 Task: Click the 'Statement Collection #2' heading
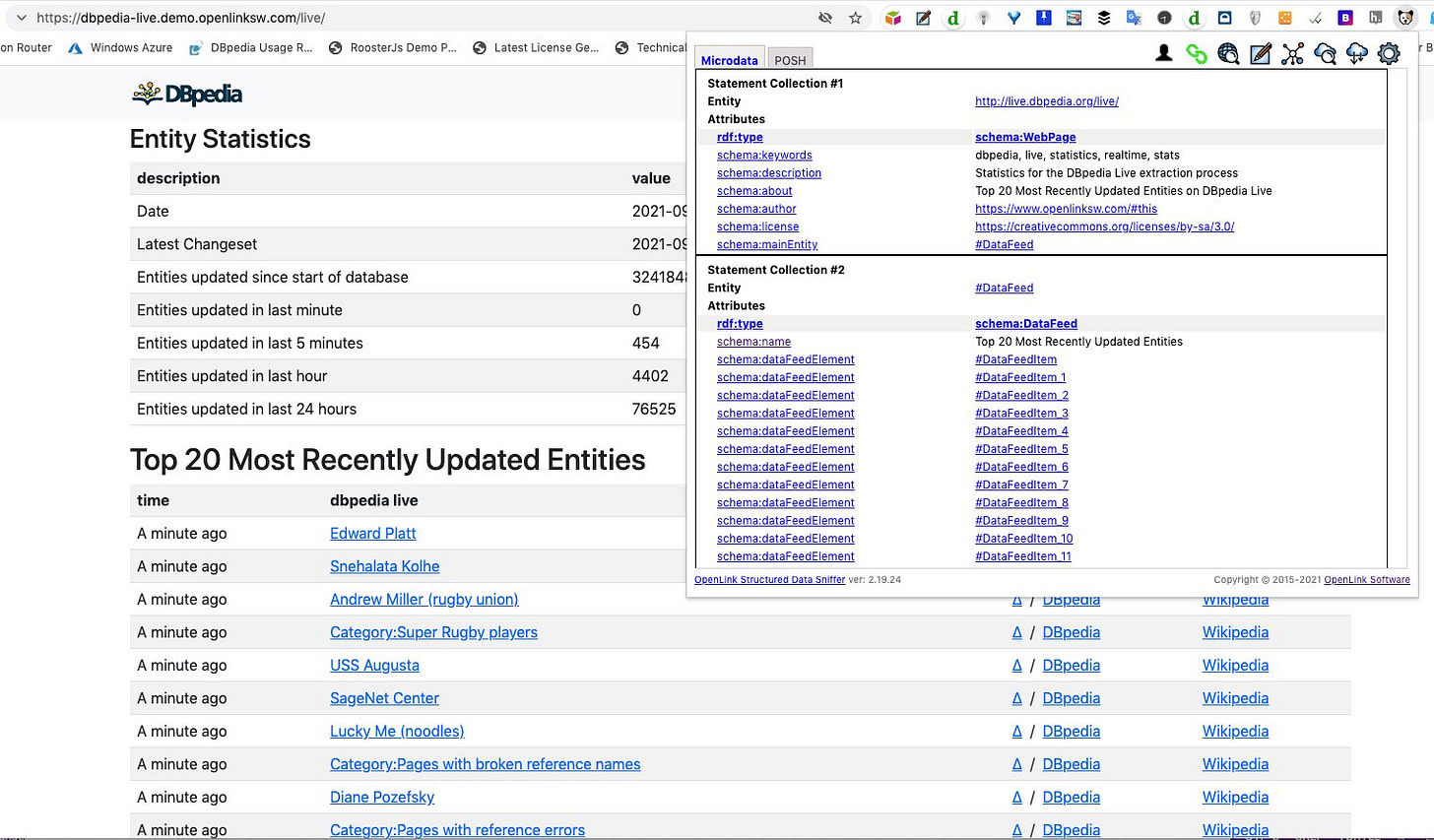[776, 270]
